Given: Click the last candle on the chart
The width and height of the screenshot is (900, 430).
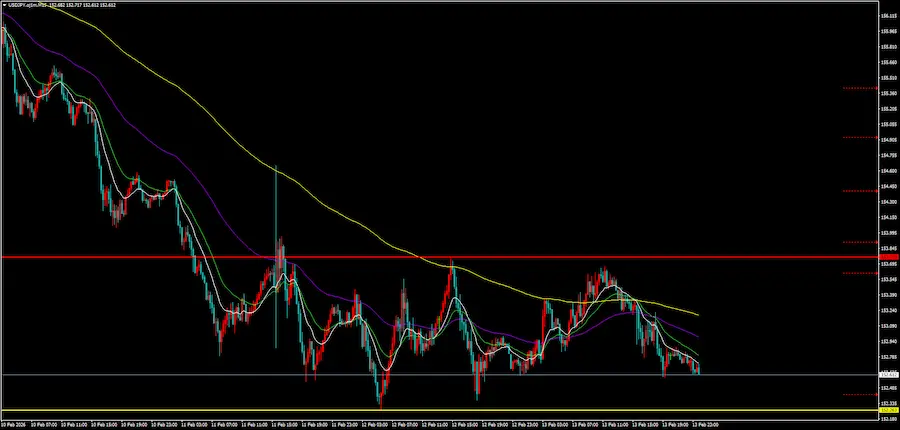Looking at the screenshot, I should click(x=697, y=370).
